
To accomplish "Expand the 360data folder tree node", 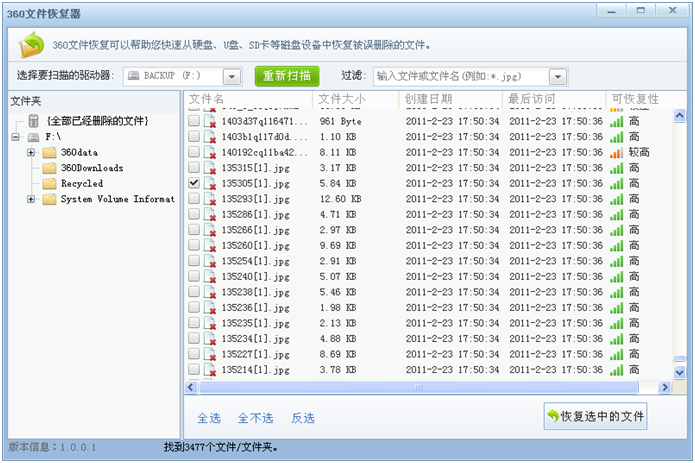I will click(31, 153).
